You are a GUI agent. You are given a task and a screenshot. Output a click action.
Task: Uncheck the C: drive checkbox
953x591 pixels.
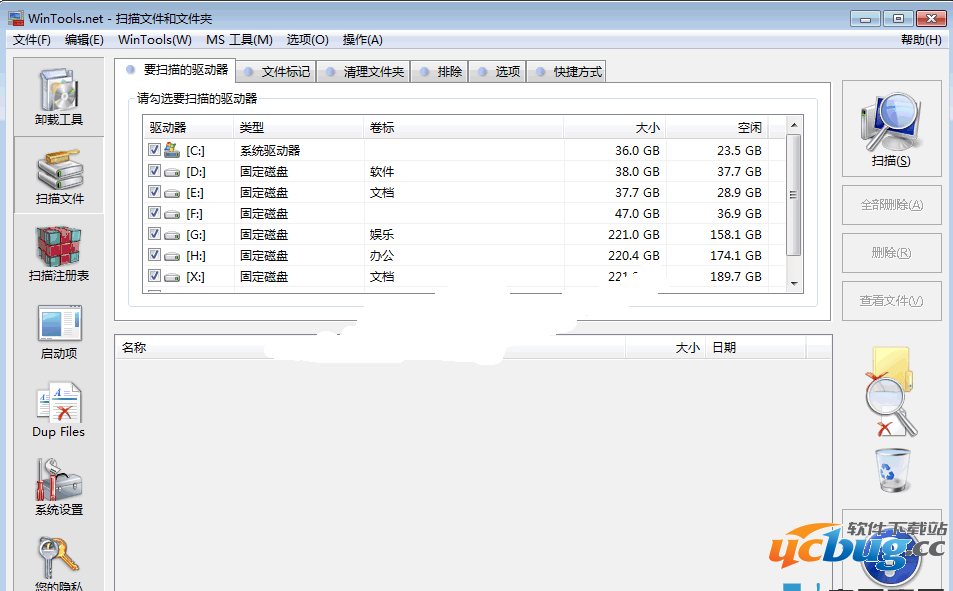coord(155,148)
